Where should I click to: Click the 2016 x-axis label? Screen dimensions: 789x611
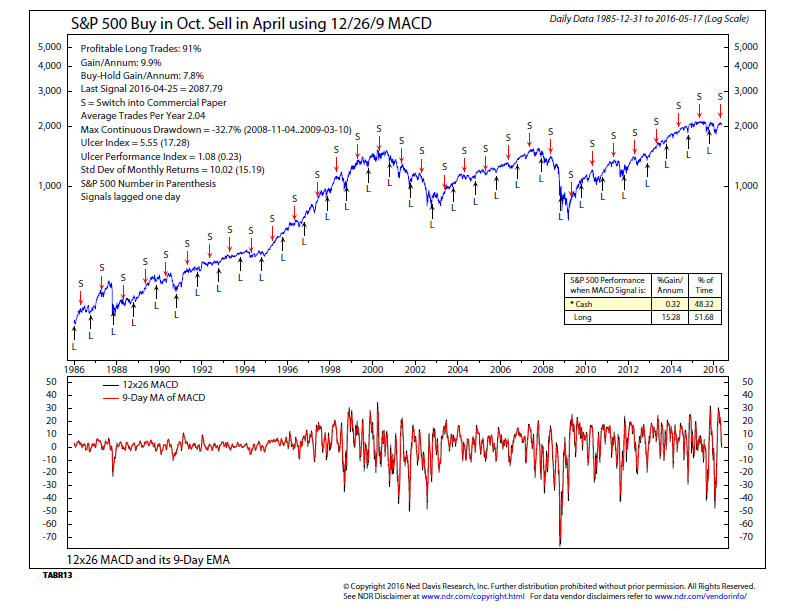click(714, 369)
